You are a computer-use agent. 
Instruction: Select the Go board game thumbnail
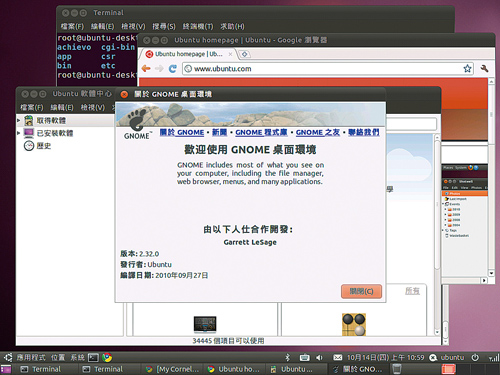coord(354,324)
